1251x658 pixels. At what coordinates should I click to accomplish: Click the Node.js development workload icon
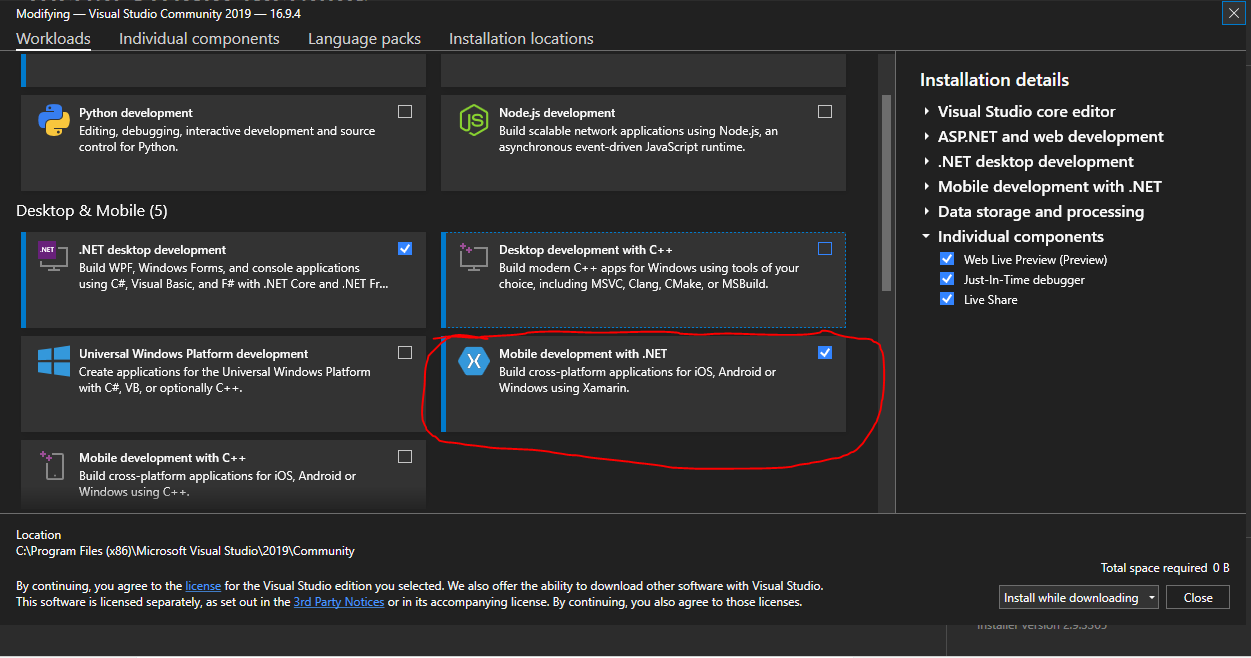coord(473,119)
